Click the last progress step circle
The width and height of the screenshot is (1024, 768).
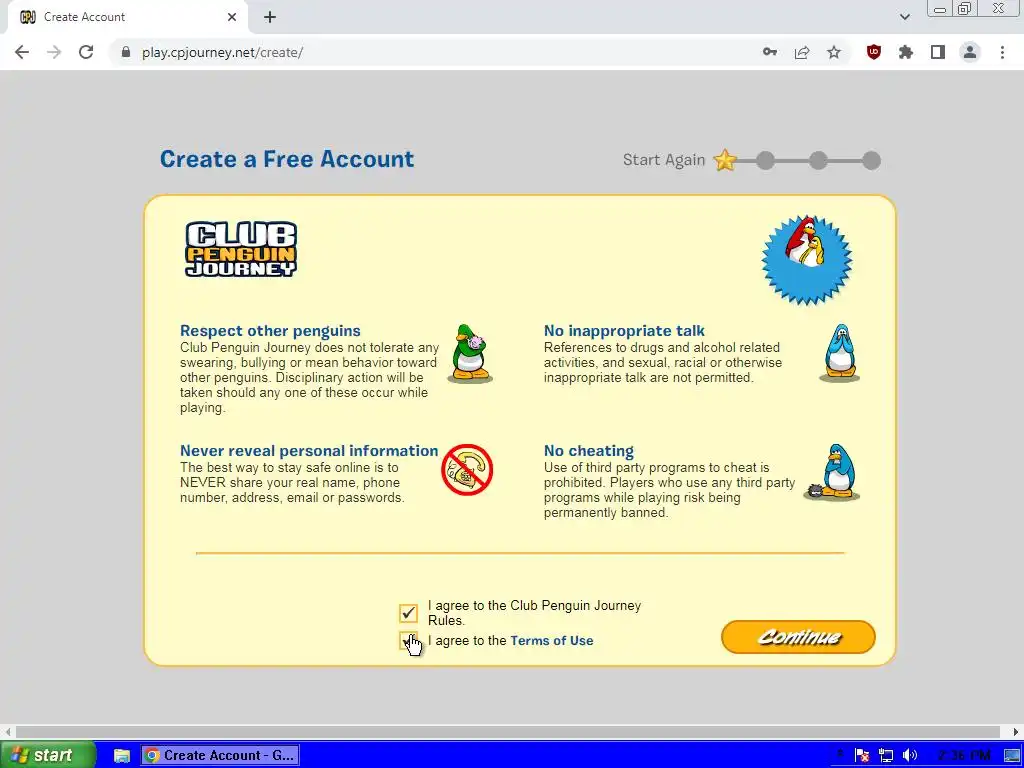(x=871, y=161)
